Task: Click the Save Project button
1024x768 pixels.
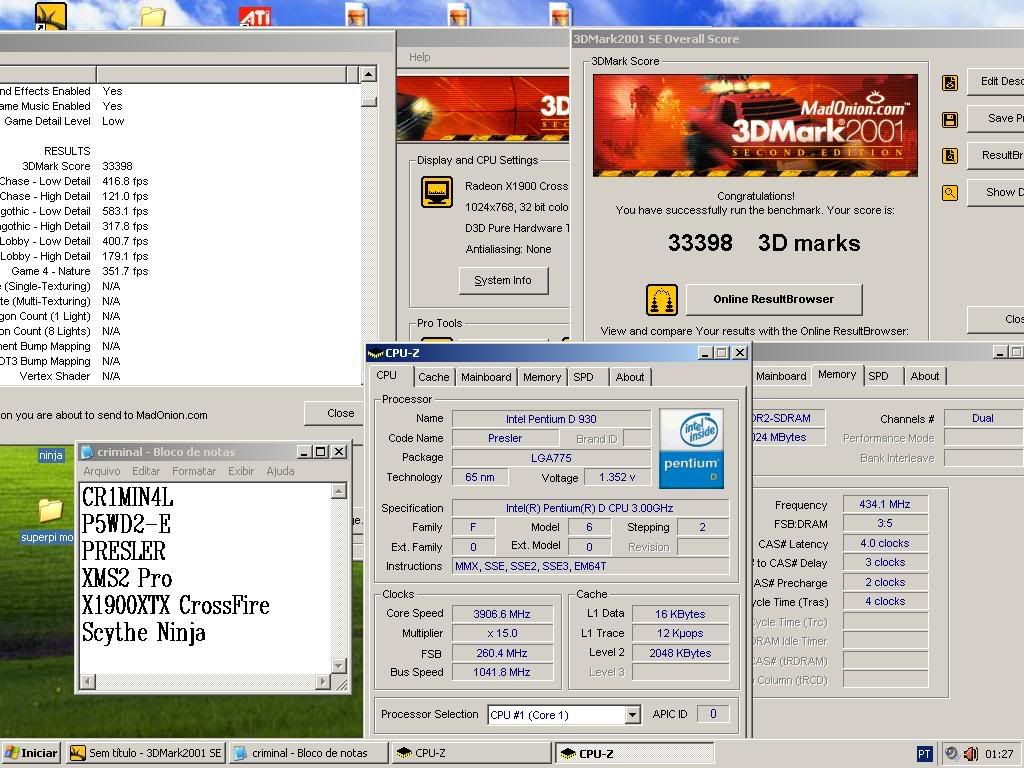Action: [995, 118]
